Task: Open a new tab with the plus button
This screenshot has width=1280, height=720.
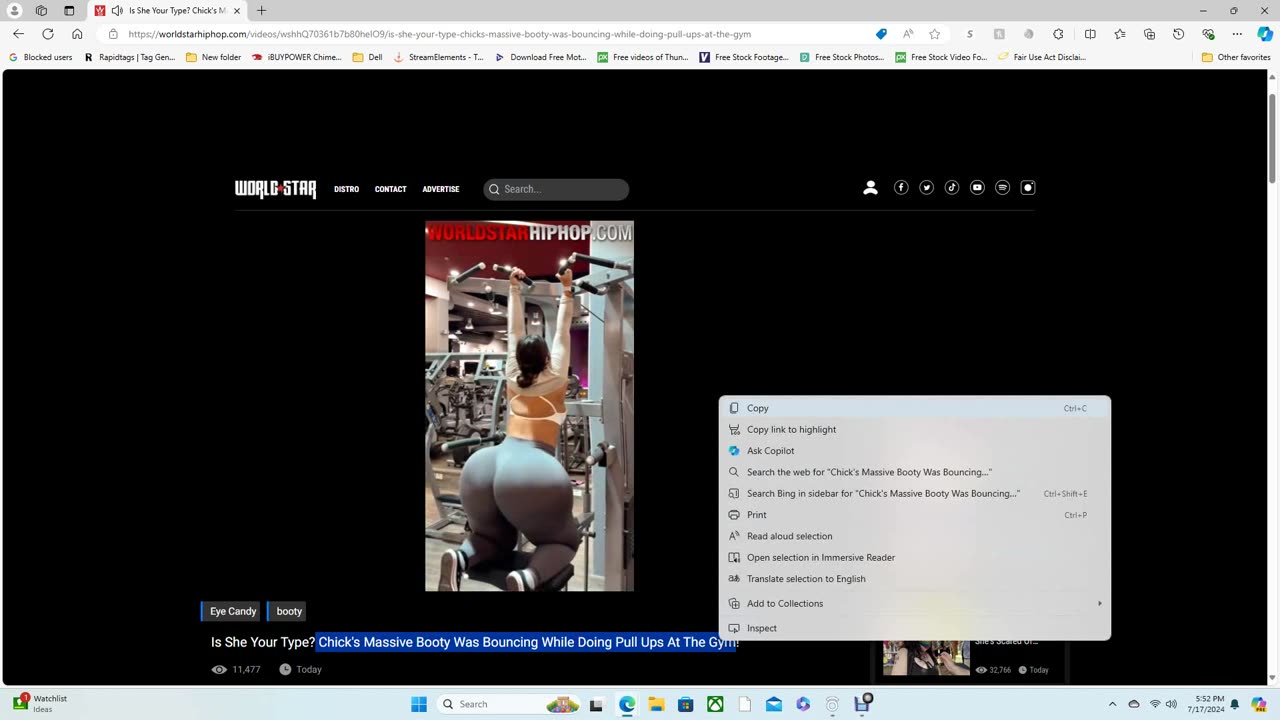Action: click(x=261, y=10)
